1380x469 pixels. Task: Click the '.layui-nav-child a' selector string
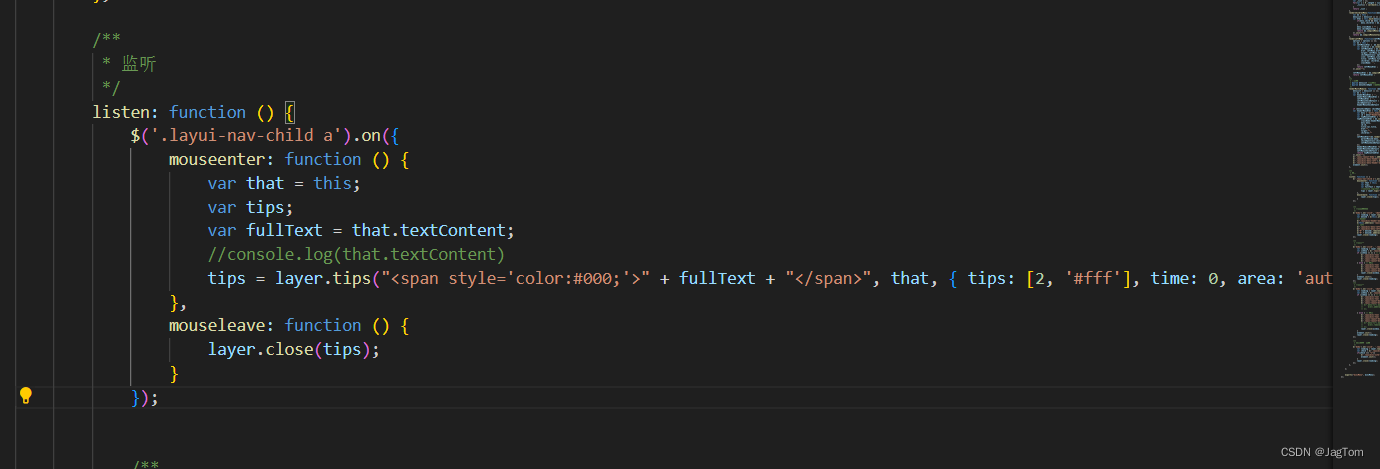(248, 135)
